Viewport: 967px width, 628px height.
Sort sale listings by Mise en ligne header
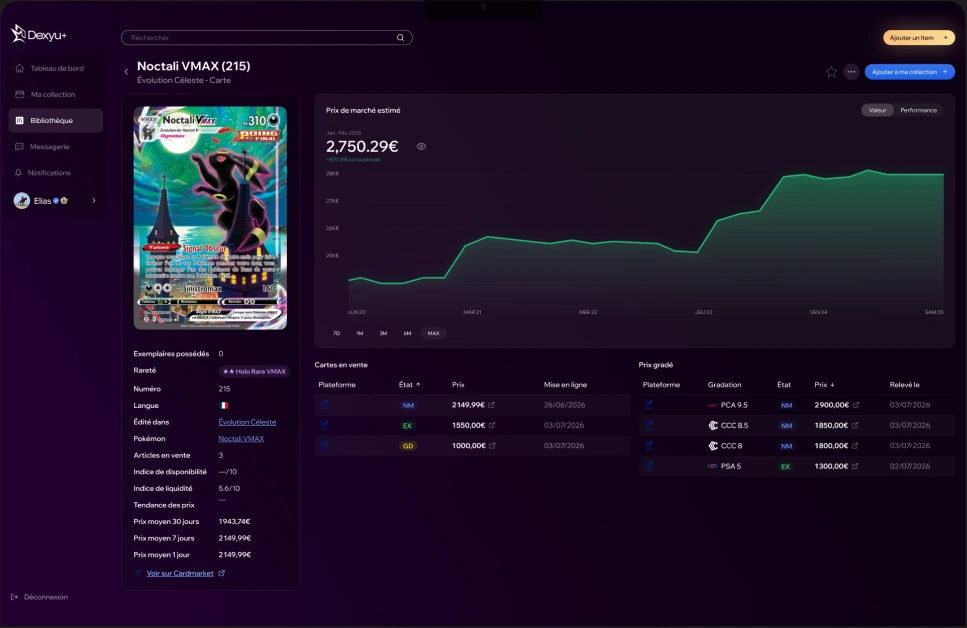tap(566, 385)
